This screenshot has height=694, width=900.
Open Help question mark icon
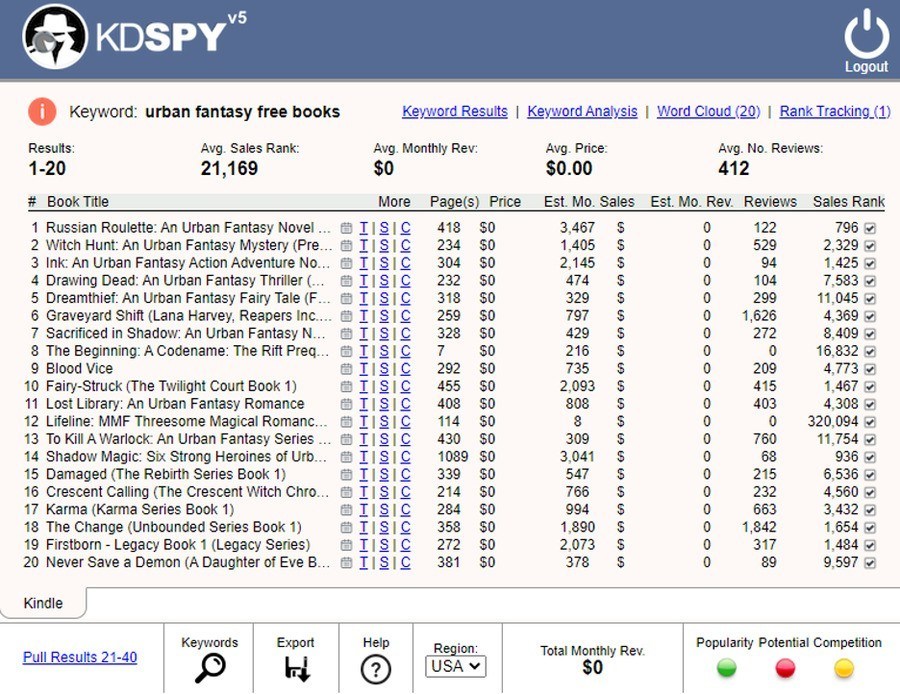375,668
